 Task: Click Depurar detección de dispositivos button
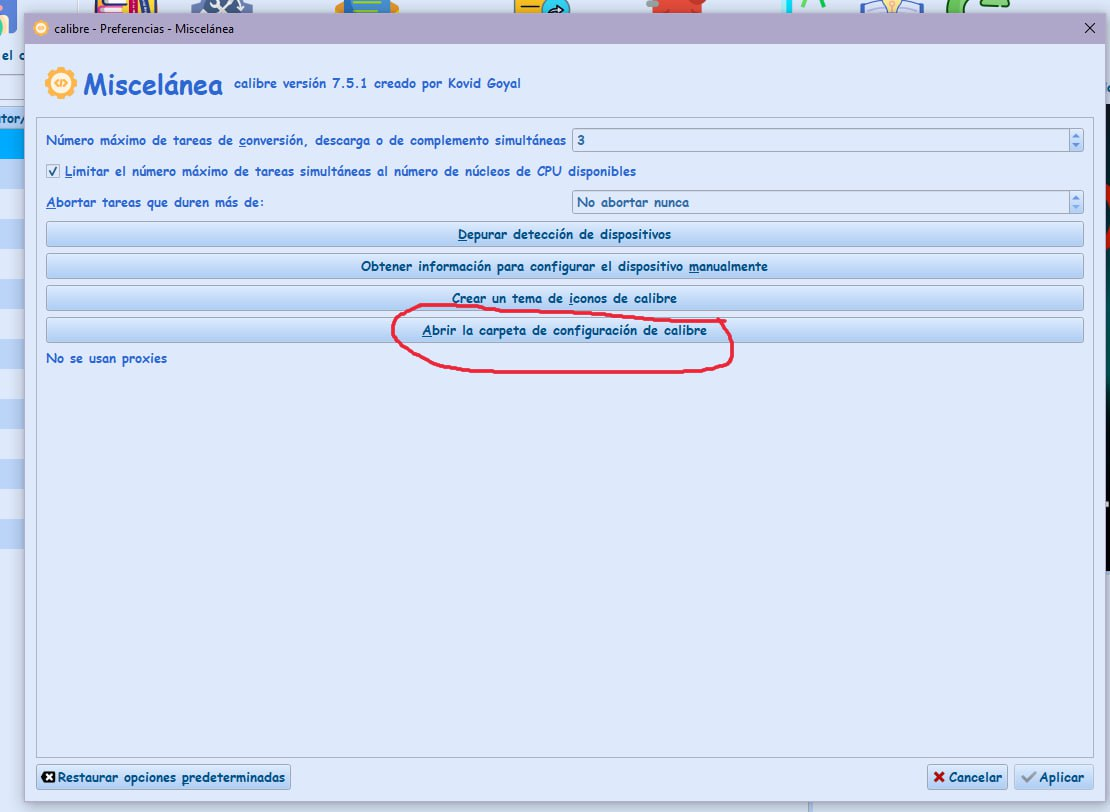tap(564, 234)
